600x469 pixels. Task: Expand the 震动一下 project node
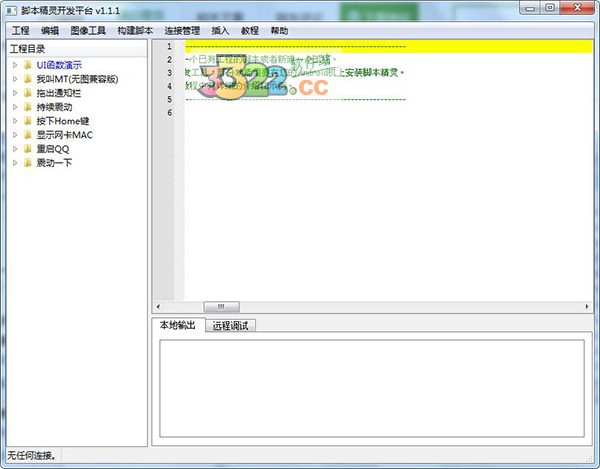pyautogui.click(x=15, y=163)
